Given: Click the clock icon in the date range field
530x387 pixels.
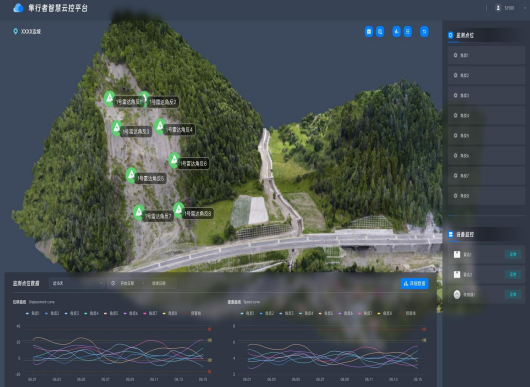Looking at the screenshot, I should 113,283.
